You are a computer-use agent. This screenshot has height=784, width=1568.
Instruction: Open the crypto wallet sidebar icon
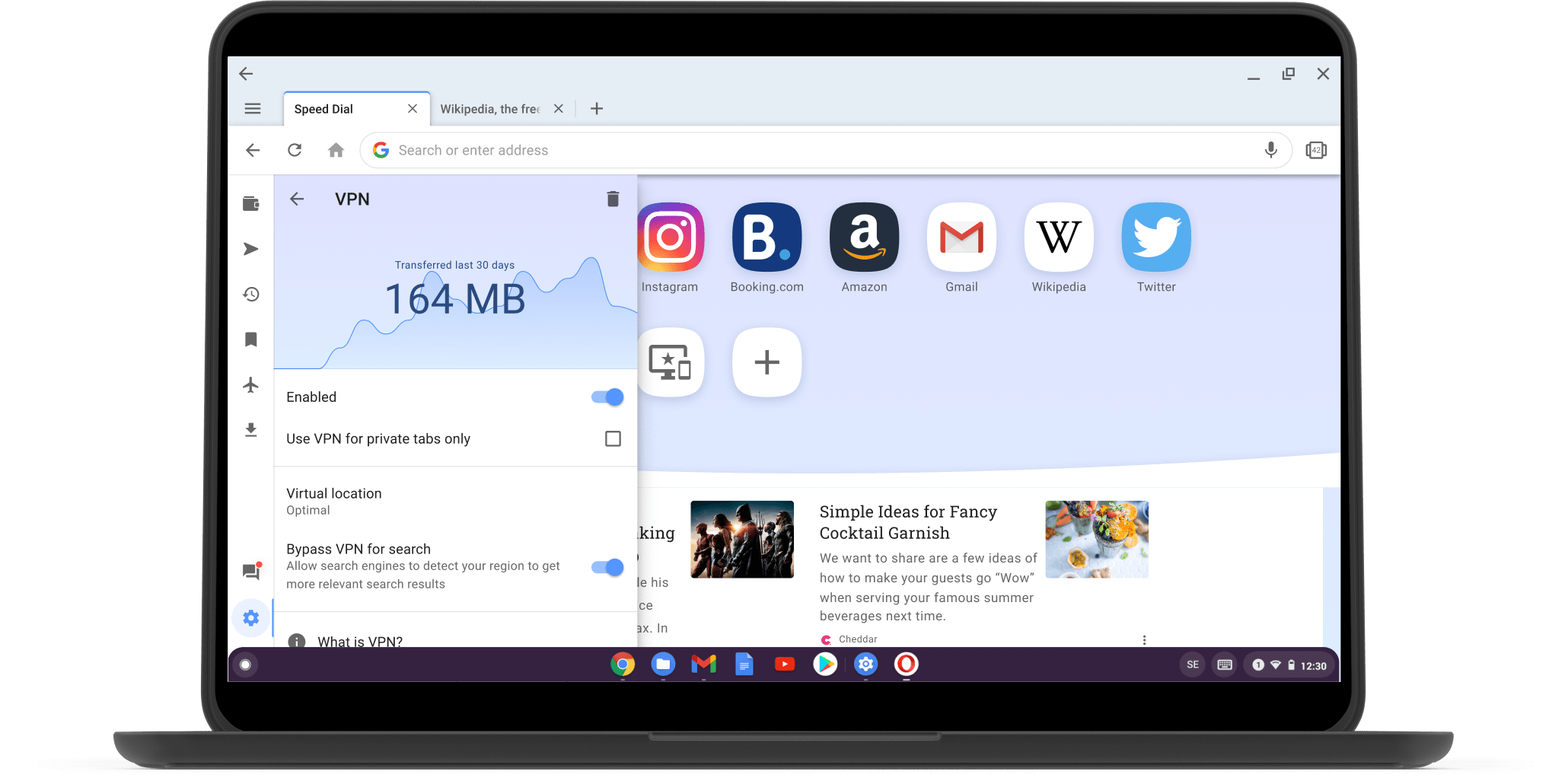(251, 204)
